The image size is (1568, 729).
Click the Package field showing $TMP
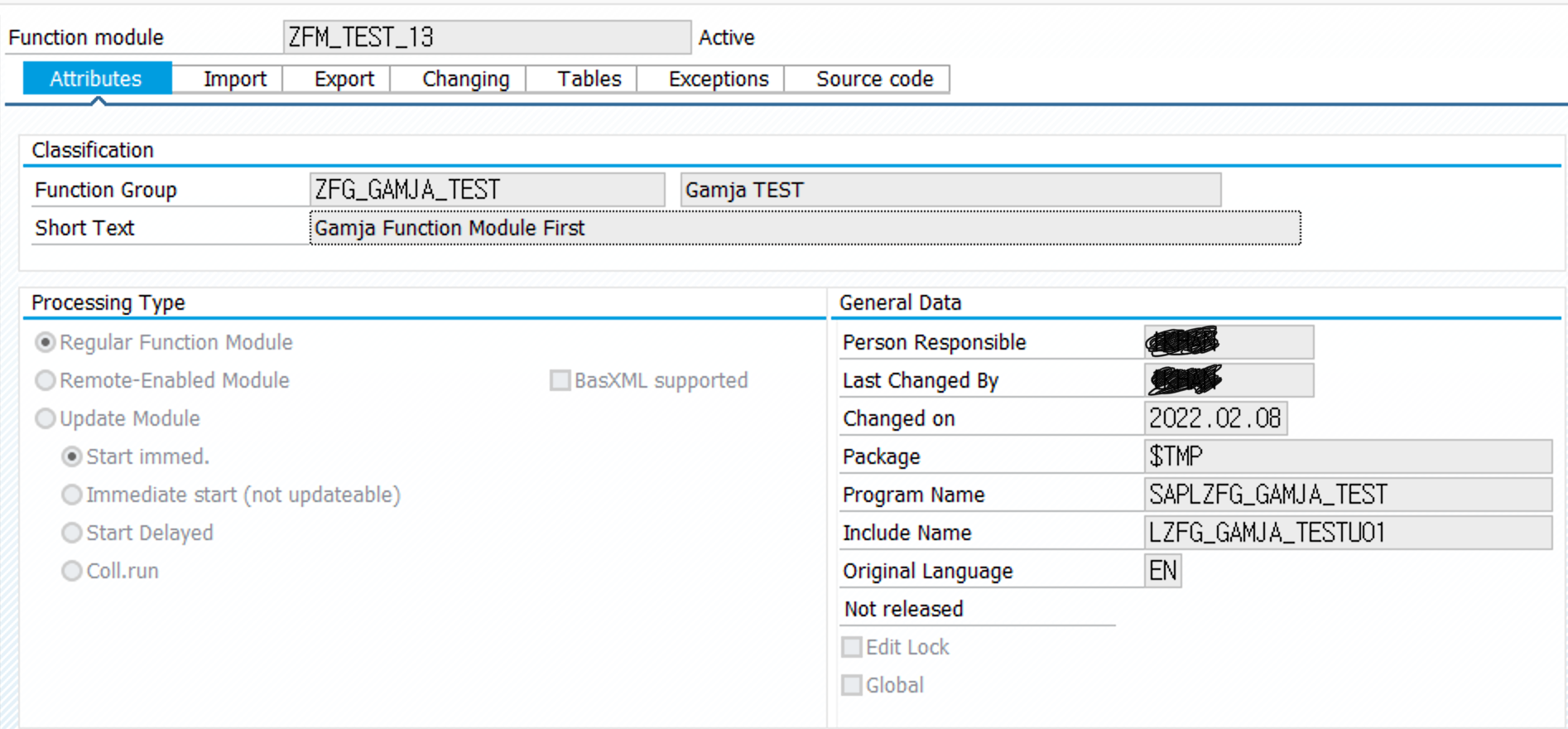tap(1348, 456)
